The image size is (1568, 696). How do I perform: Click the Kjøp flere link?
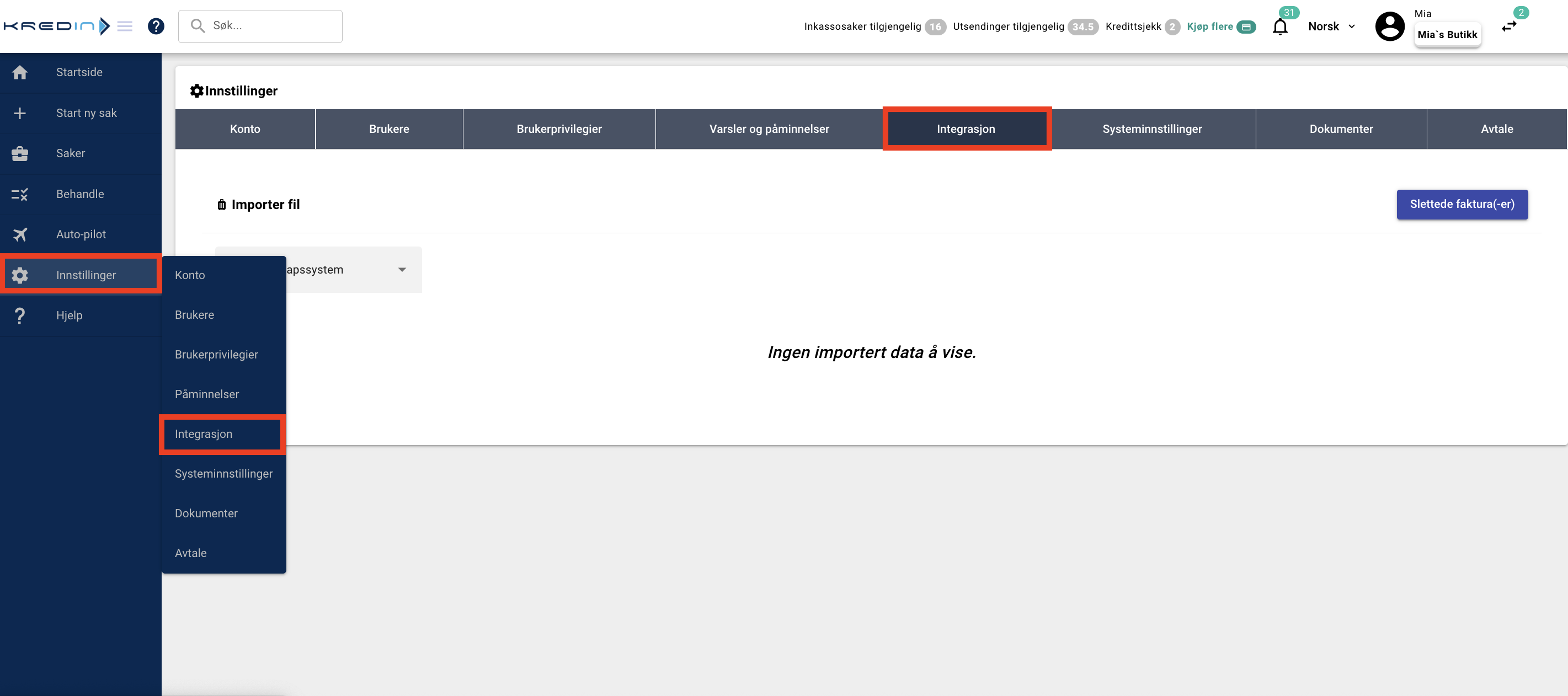coord(1209,27)
